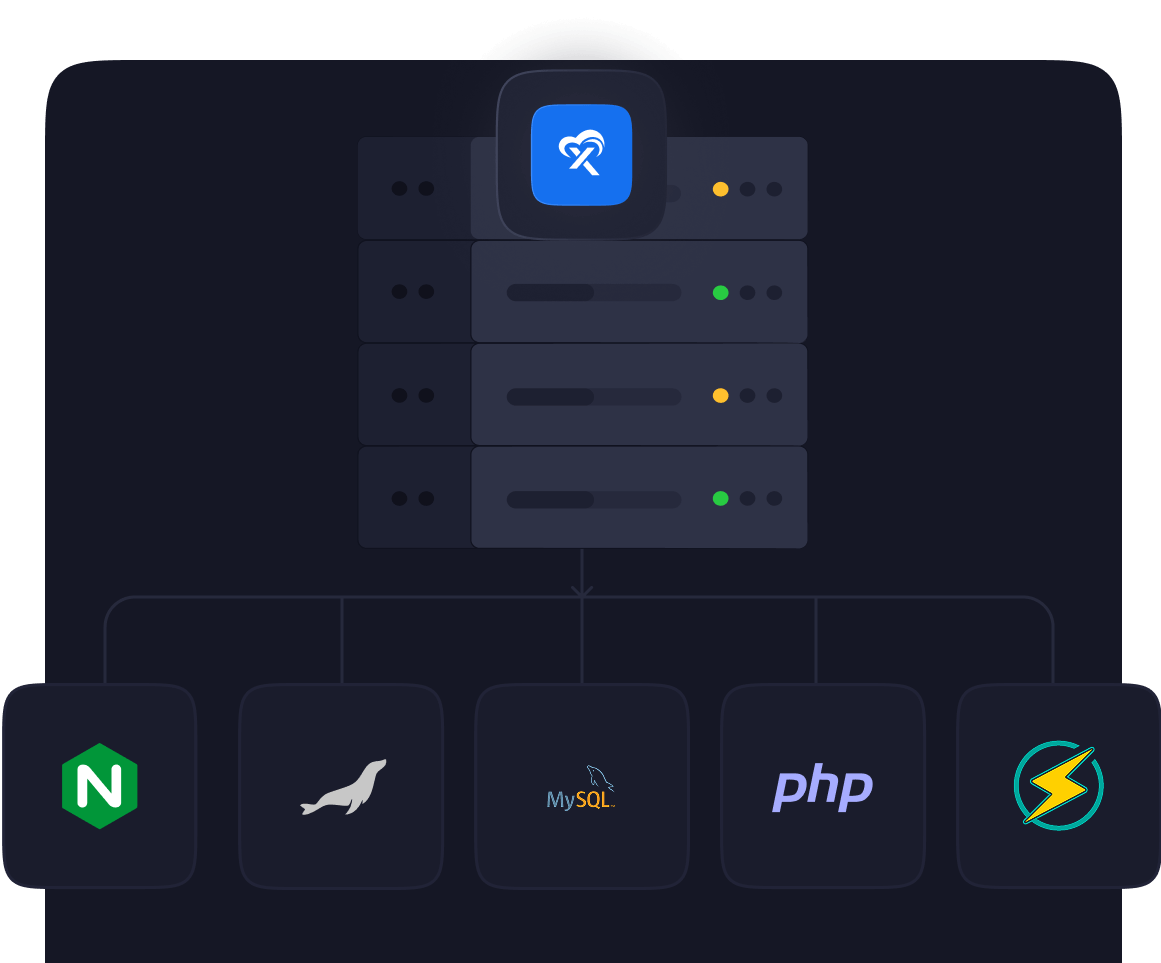
Task: Click the down arrow below the server stack
Action: click(x=582, y=590)
